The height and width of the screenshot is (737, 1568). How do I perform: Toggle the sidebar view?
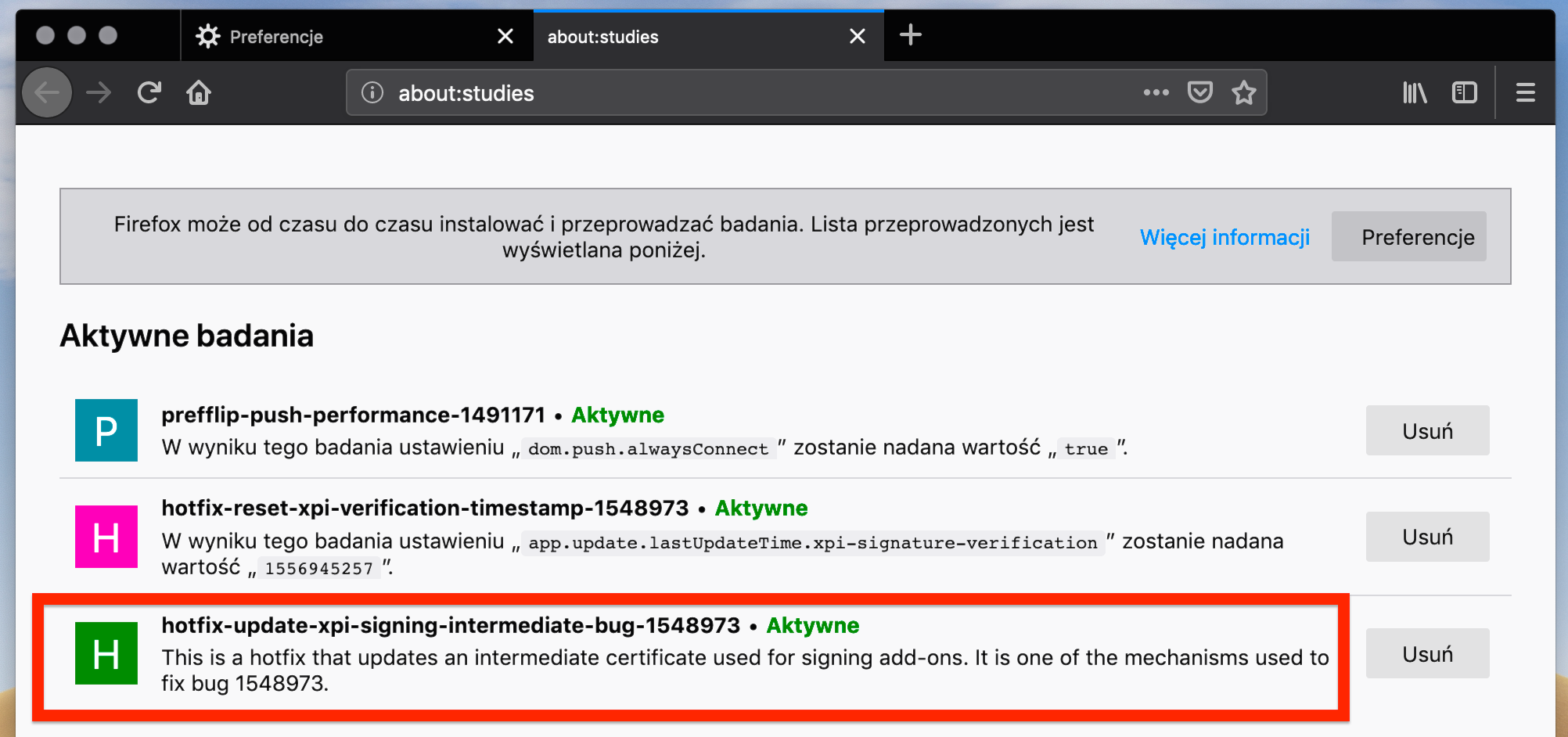click(x=1465, y=93)
